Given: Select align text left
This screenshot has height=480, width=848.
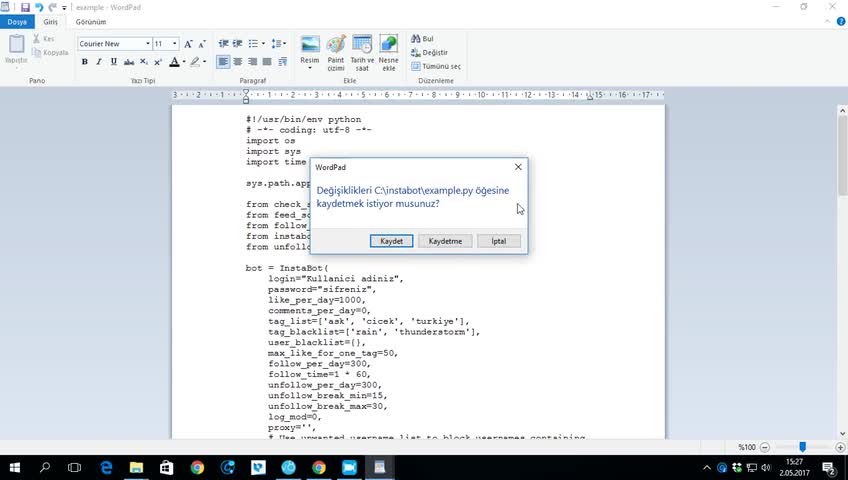Looking at the screenshot, I should pyautogui.click(x=223, y=62).
